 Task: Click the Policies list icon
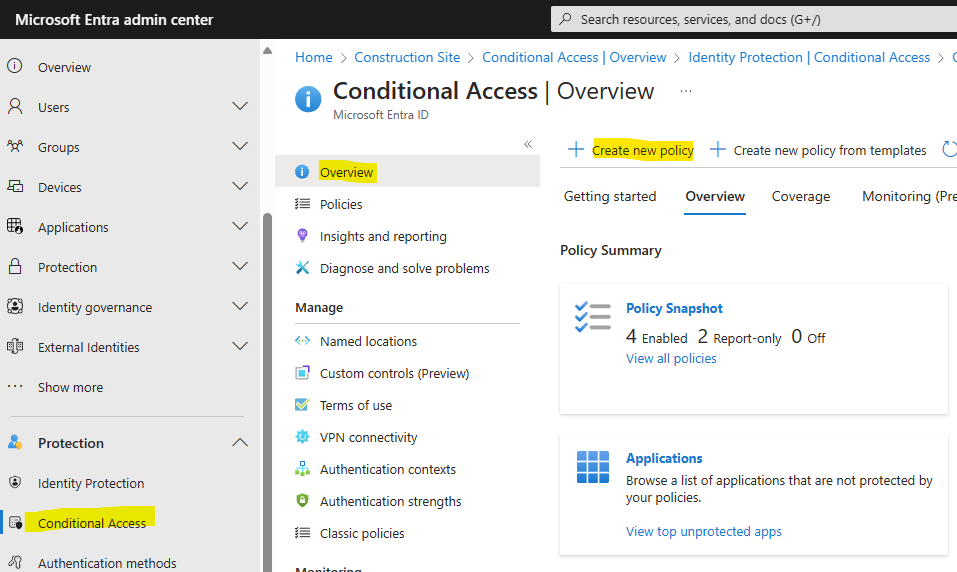pos(302,203)
